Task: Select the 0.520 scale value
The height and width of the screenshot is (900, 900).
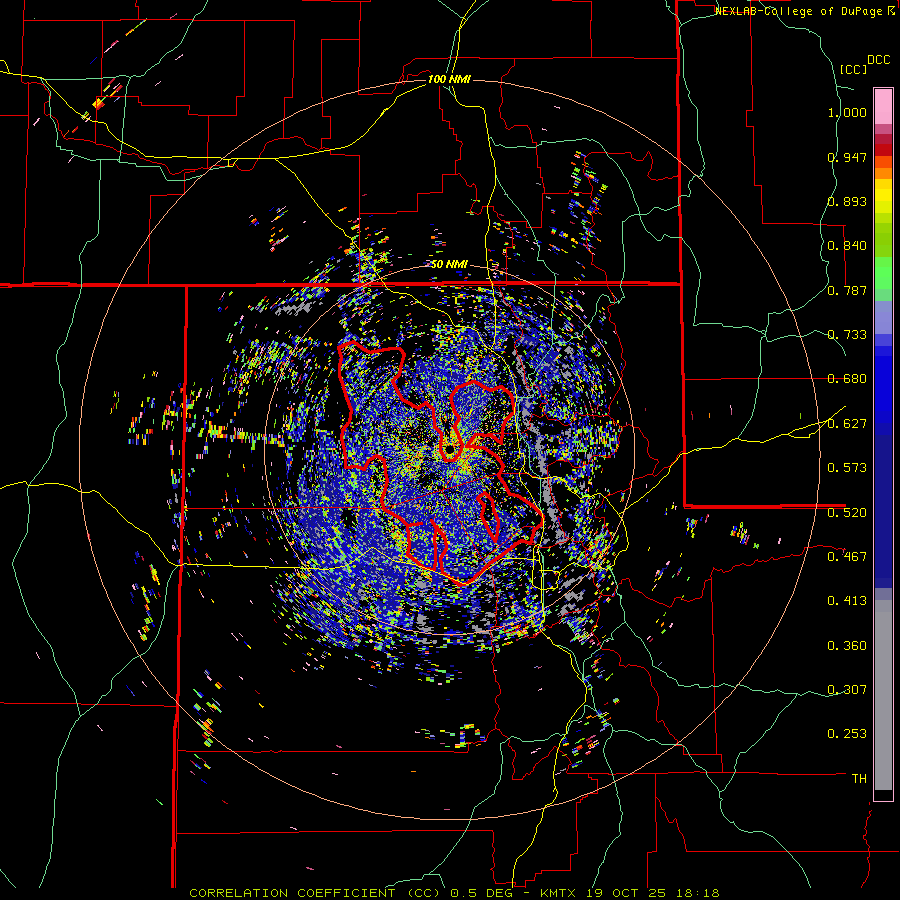Action: 847,513
